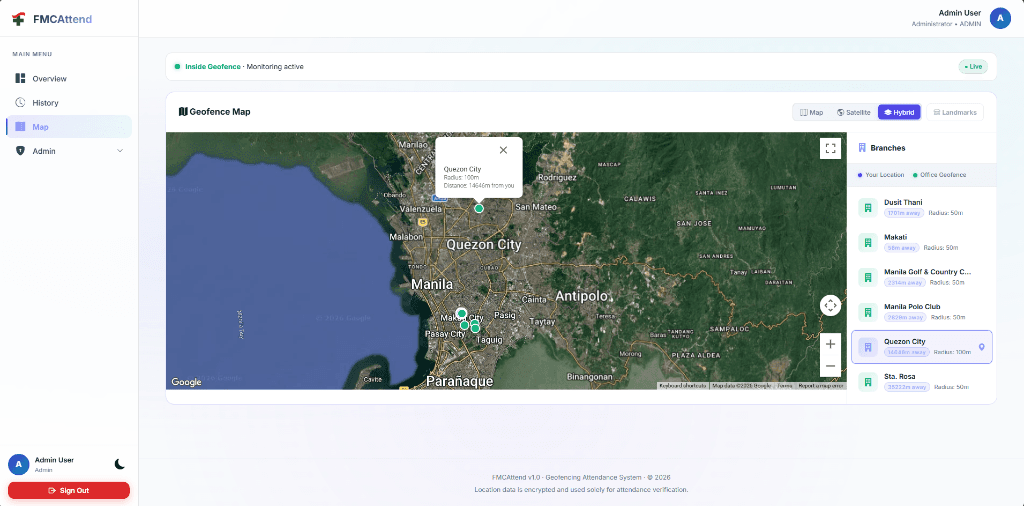Click the Sta. Rosa building icon
This screenshot has height=506, width=1024.
point(868,381)
